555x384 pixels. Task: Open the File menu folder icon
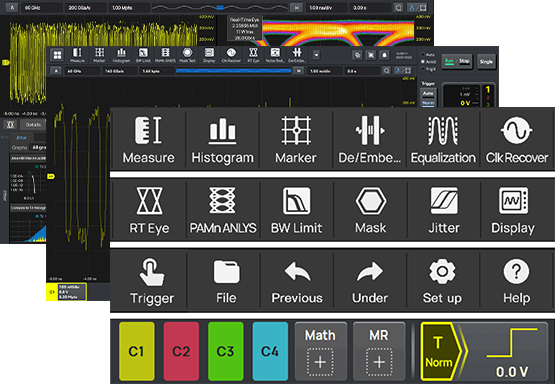click(x=226, y=280)
